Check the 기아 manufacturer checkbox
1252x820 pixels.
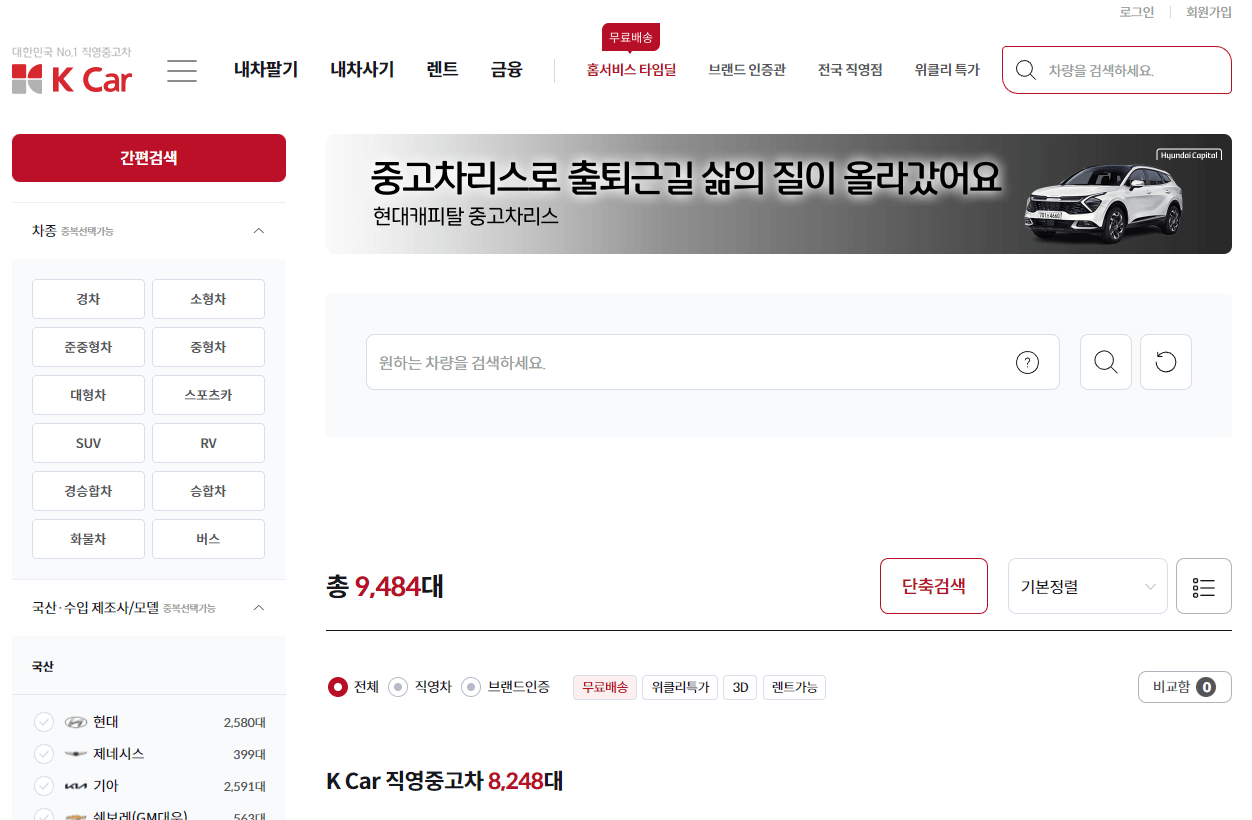(44, 786)
